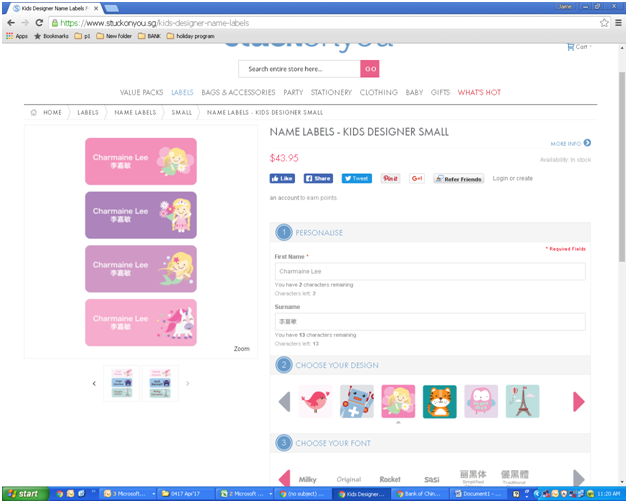Viewport: 629px width, 503px height.
Task: Show next designs with pink right arrow
Action: (x=579, y=402)
